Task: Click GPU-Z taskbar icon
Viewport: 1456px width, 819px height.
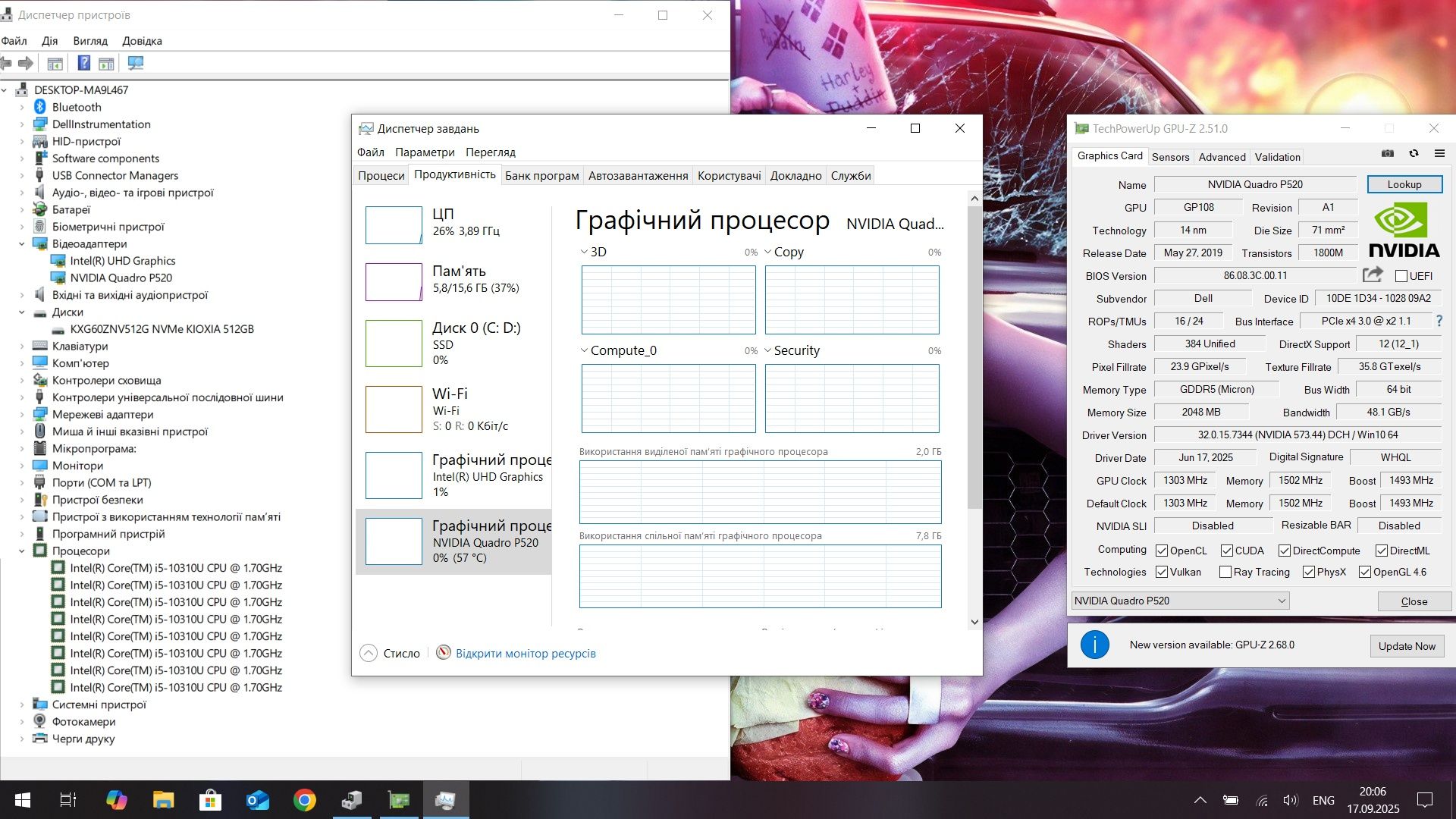Action: (398, 800)
